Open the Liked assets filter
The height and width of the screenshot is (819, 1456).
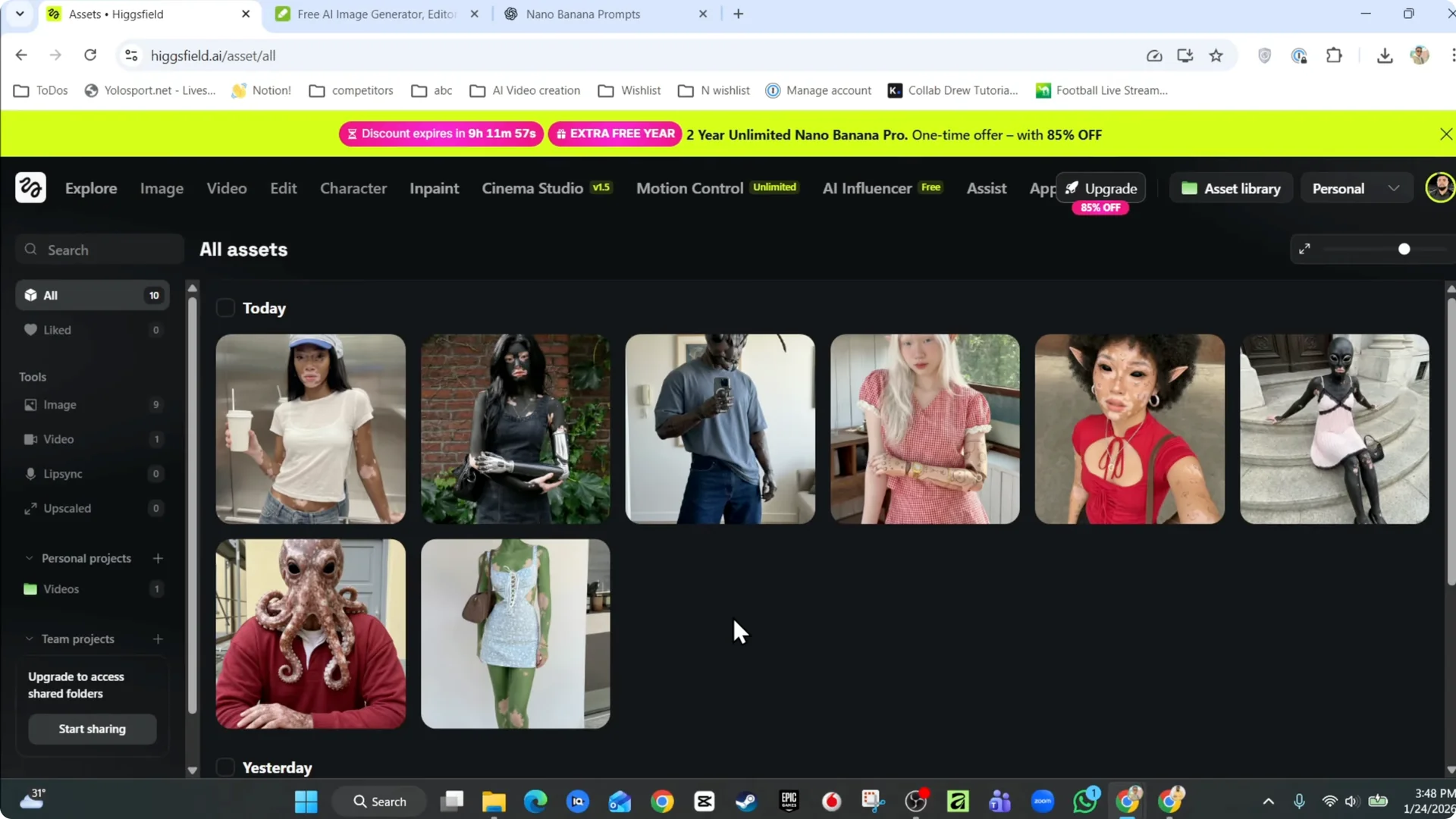(x=57, y=330)
